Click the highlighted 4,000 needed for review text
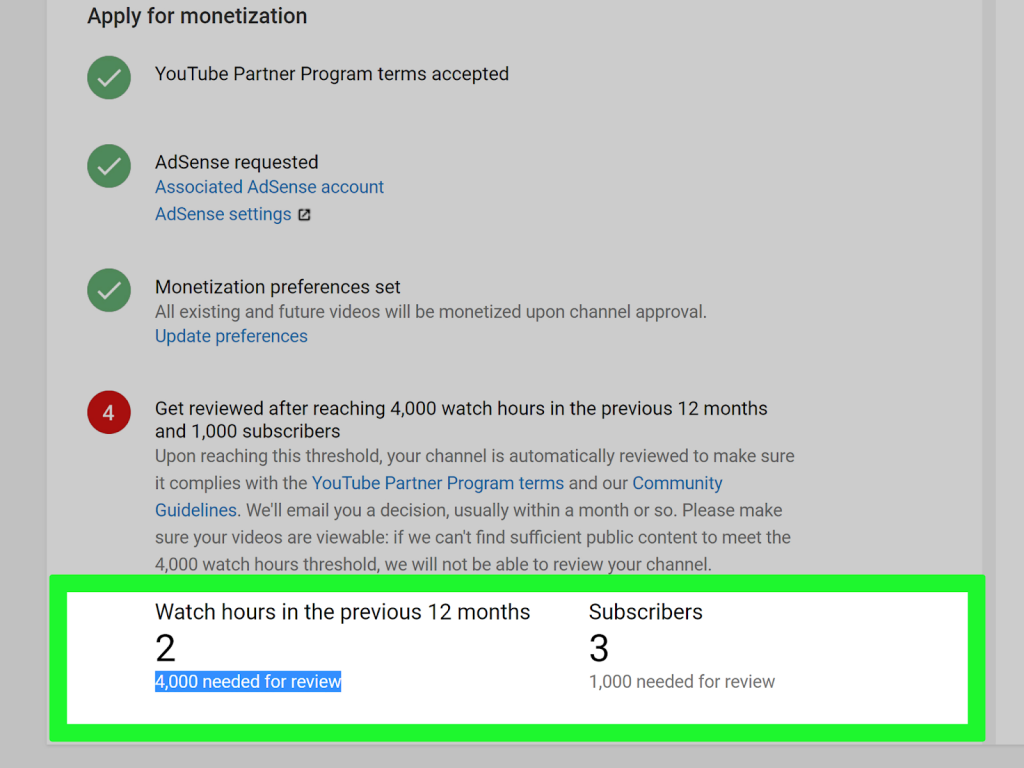This screenshot has height=768, width=1024. click(248, 681)
